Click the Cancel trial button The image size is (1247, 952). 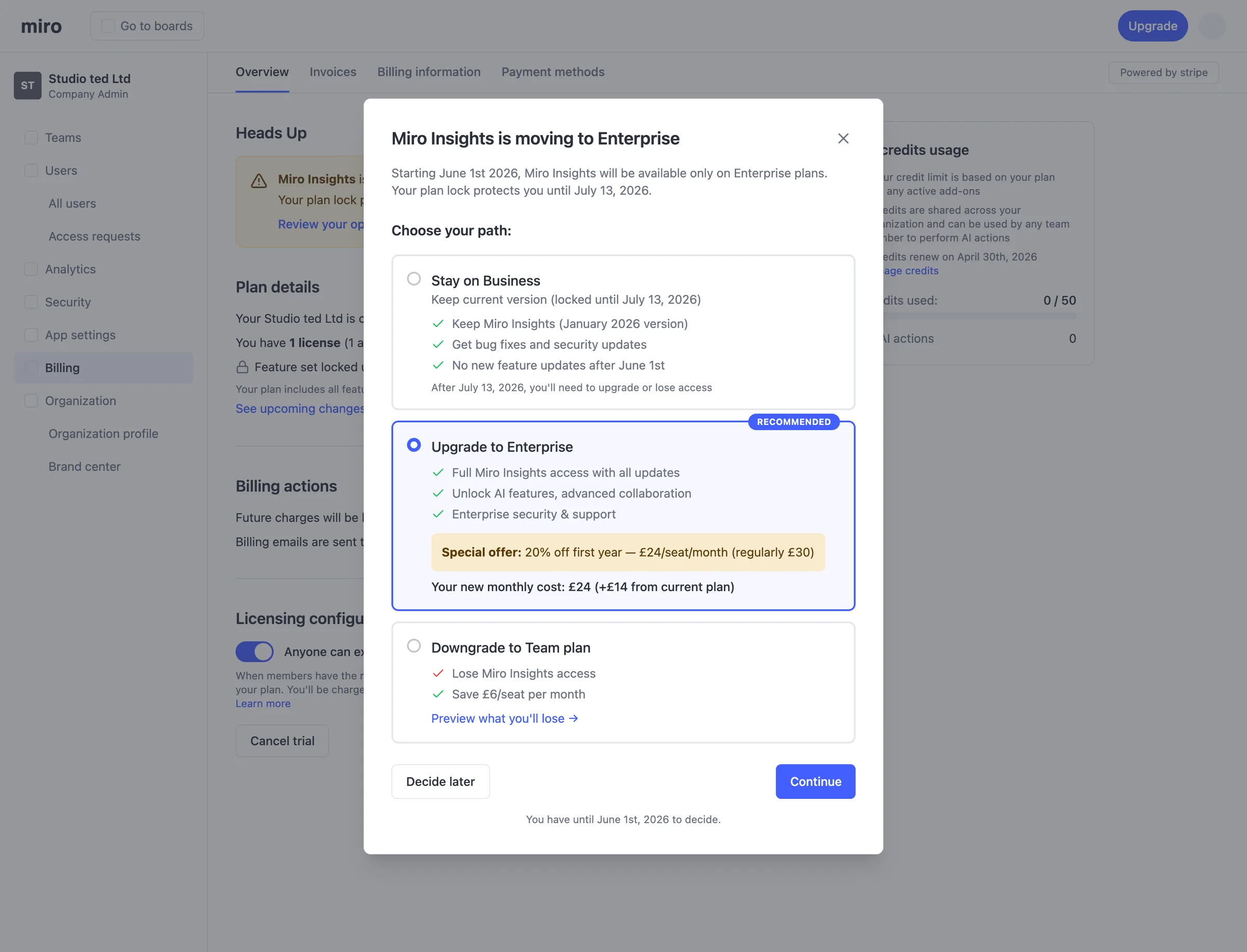tap(282, 741)
